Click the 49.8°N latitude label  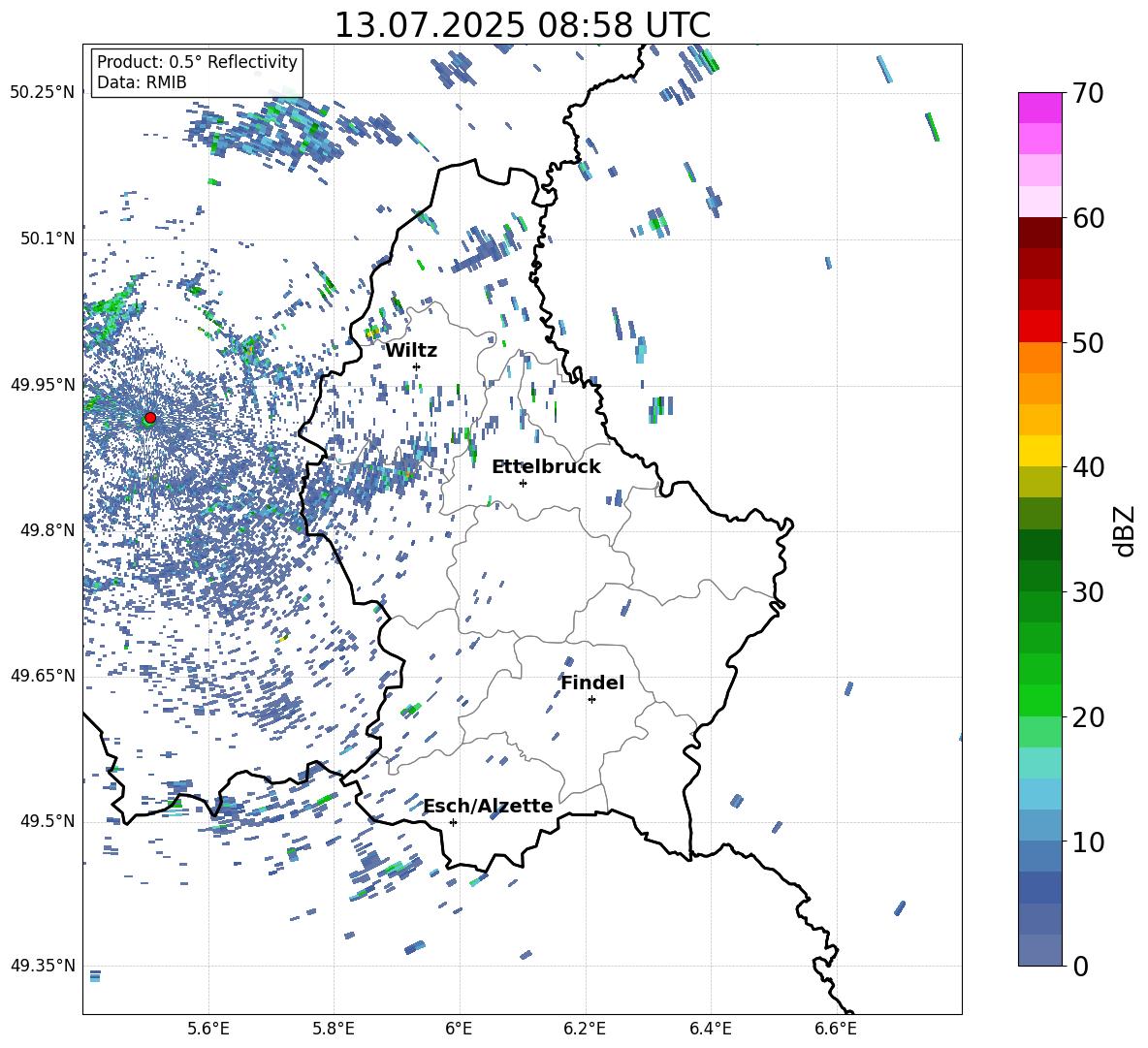pyautogui.click(x=47, y=530)
